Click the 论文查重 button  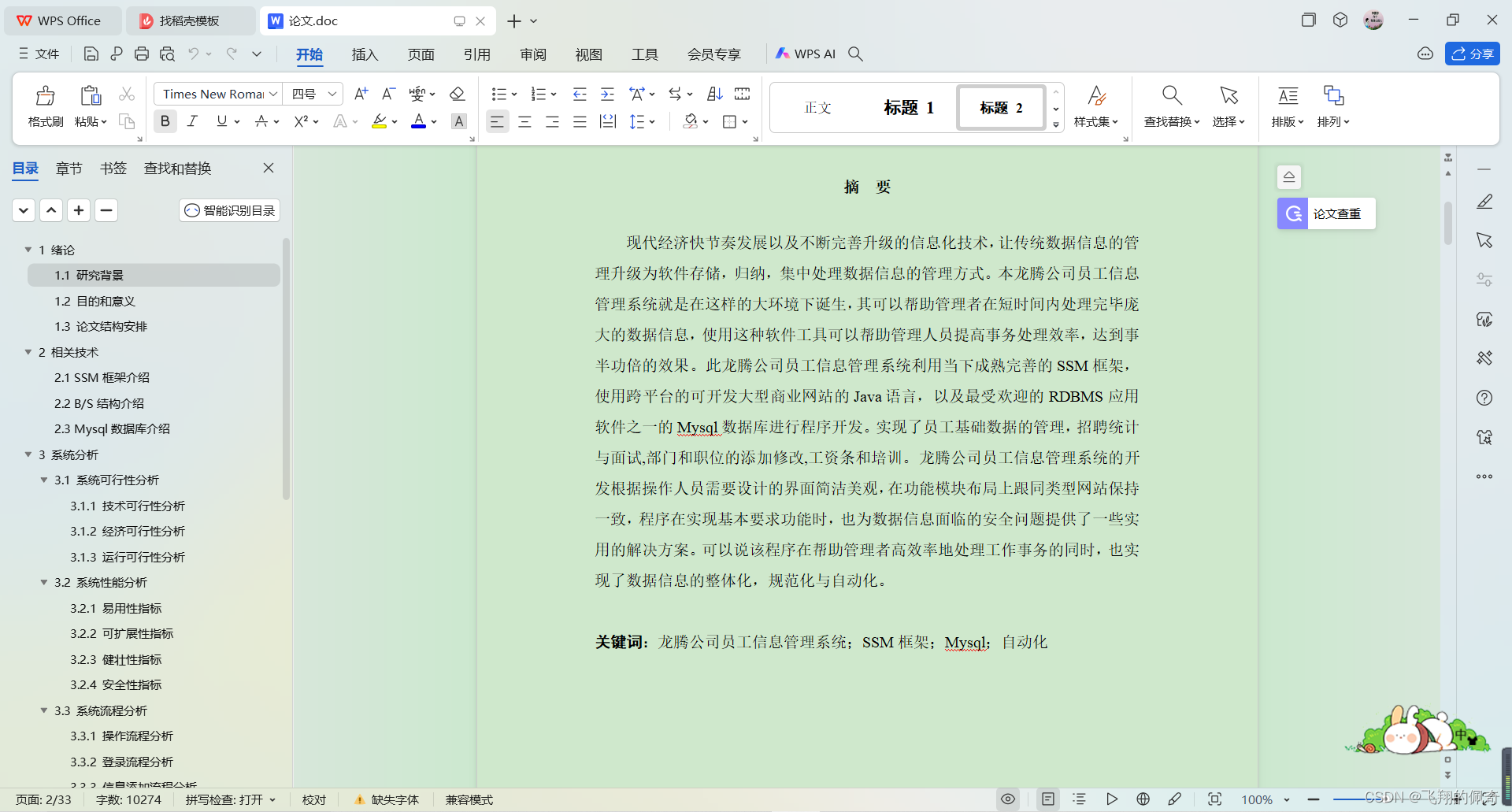(x=1326, y=213)
